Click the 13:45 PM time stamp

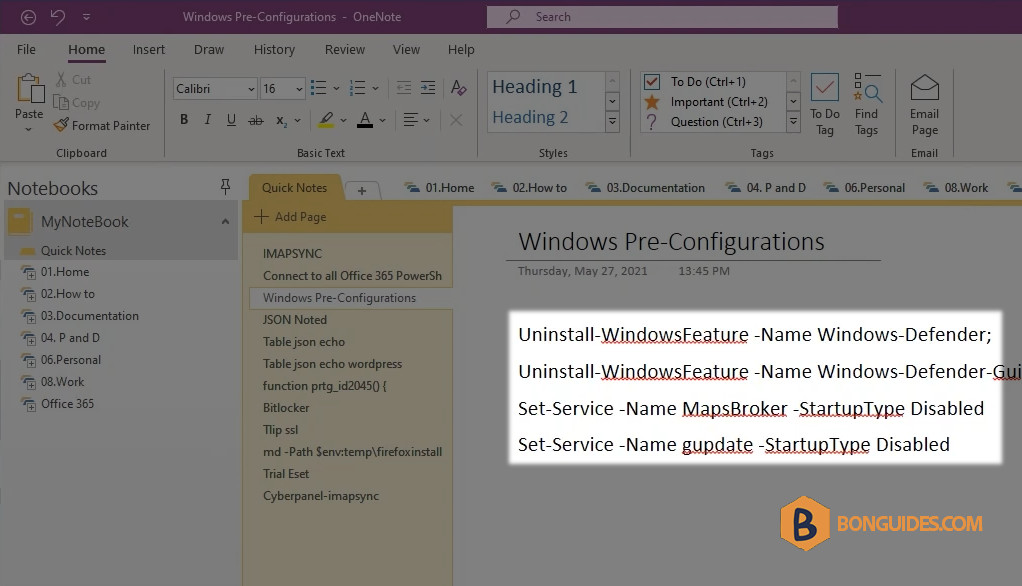(704, 271)
